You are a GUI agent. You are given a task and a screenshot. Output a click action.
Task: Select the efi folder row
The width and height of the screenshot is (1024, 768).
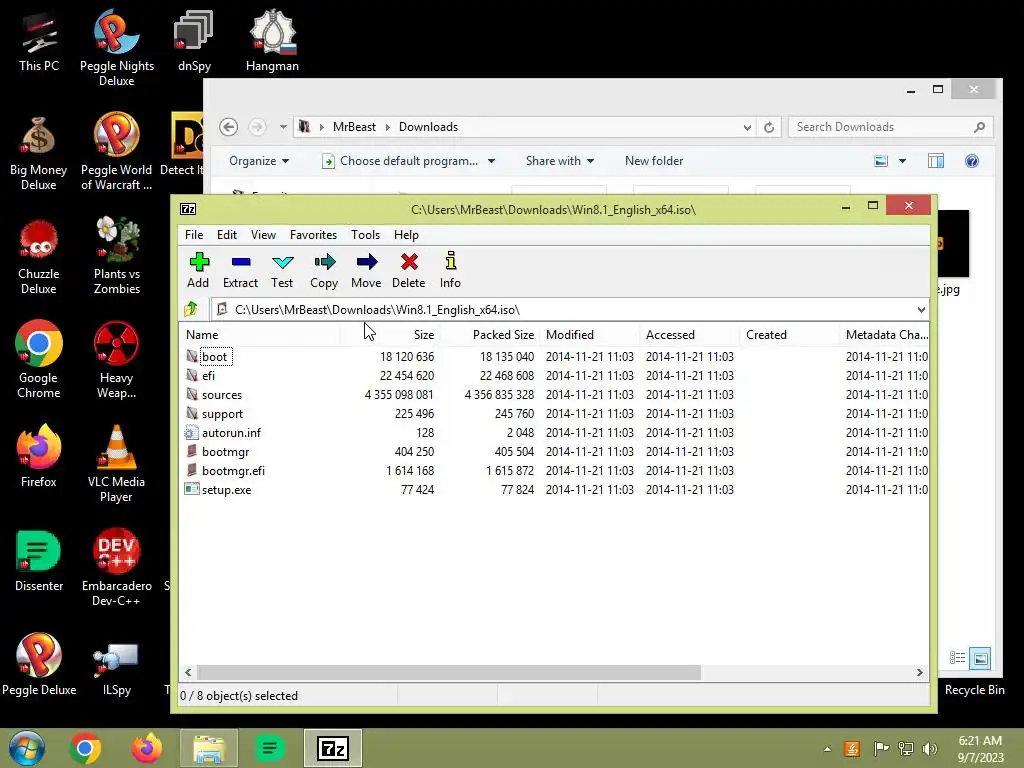(x=554, y=376)
